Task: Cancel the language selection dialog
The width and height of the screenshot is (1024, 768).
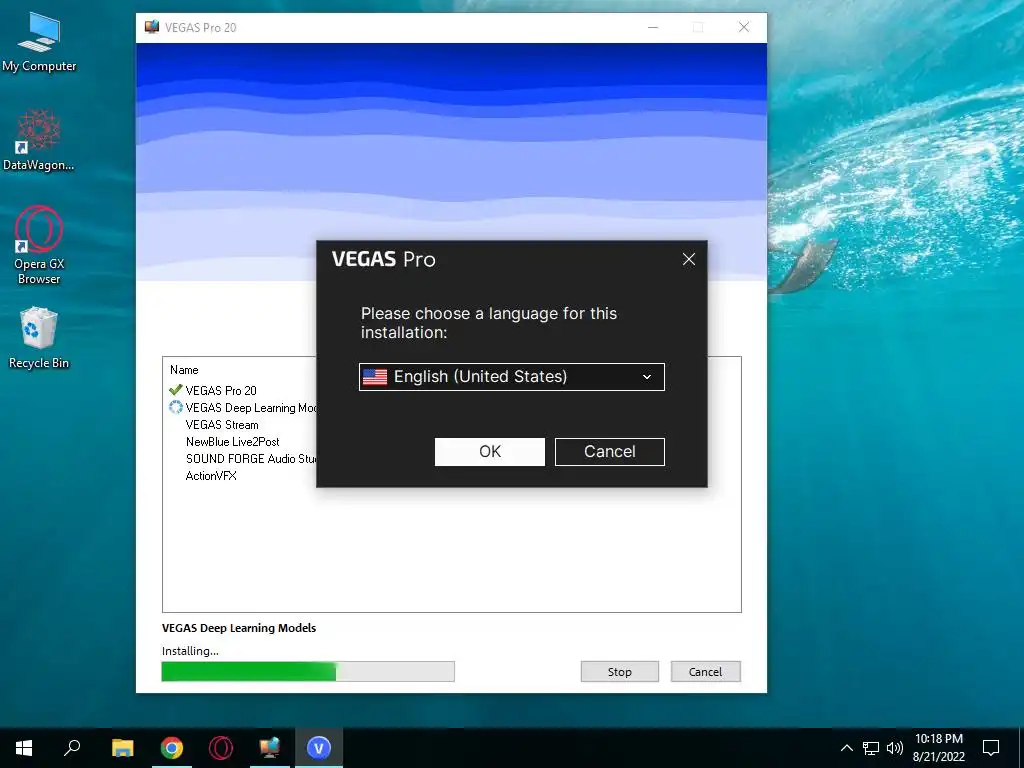Action: [609, 452]
